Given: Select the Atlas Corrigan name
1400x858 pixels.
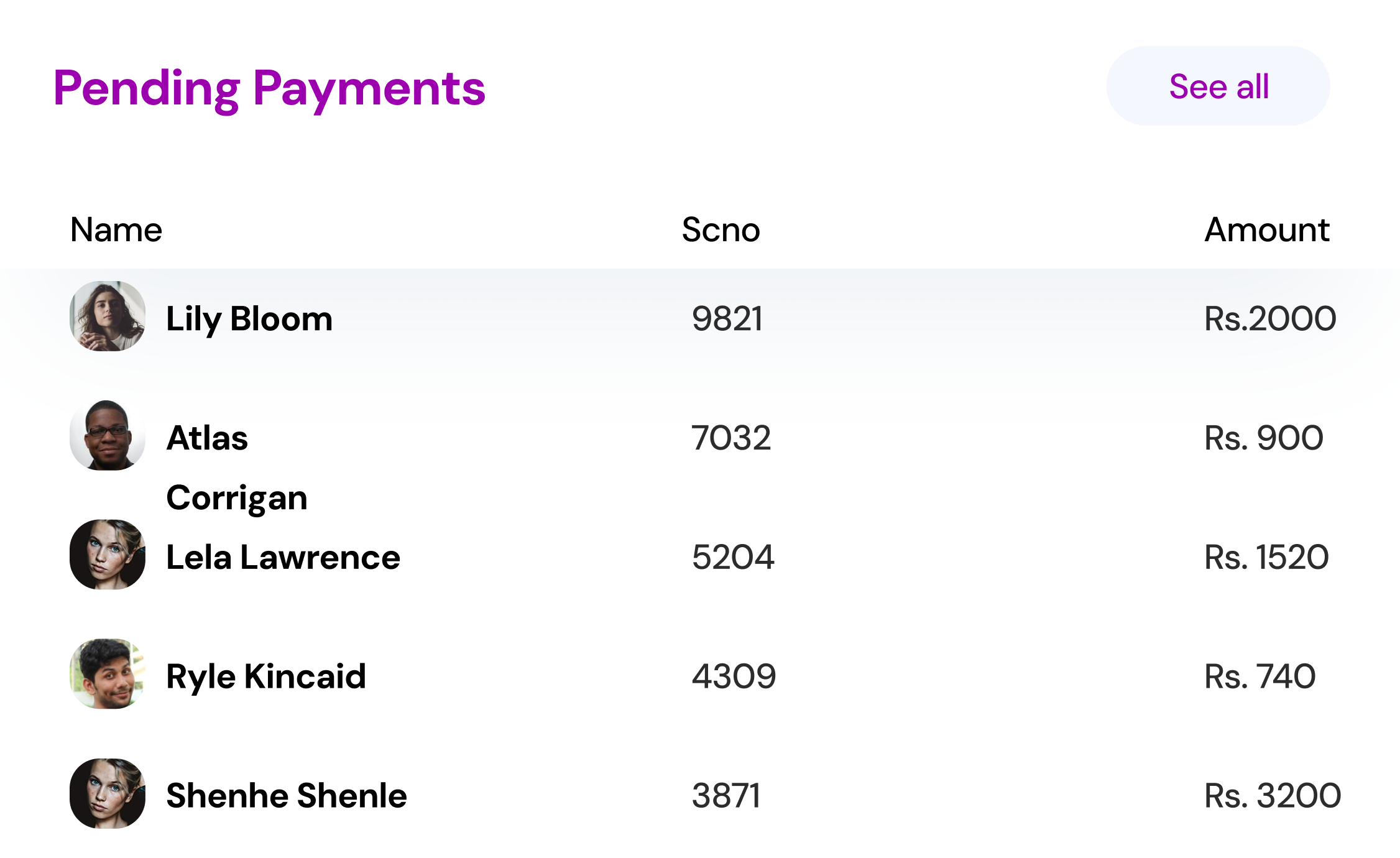Looking at the screenshot, I should 237,468.
